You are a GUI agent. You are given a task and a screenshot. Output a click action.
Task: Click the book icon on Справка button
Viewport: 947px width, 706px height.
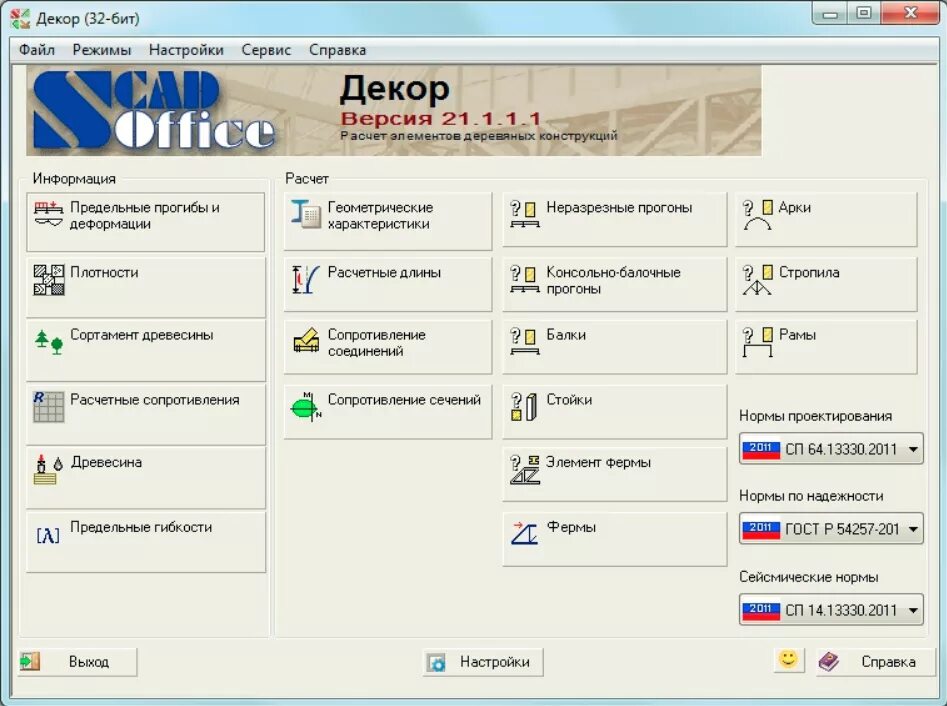click(829, 662)
